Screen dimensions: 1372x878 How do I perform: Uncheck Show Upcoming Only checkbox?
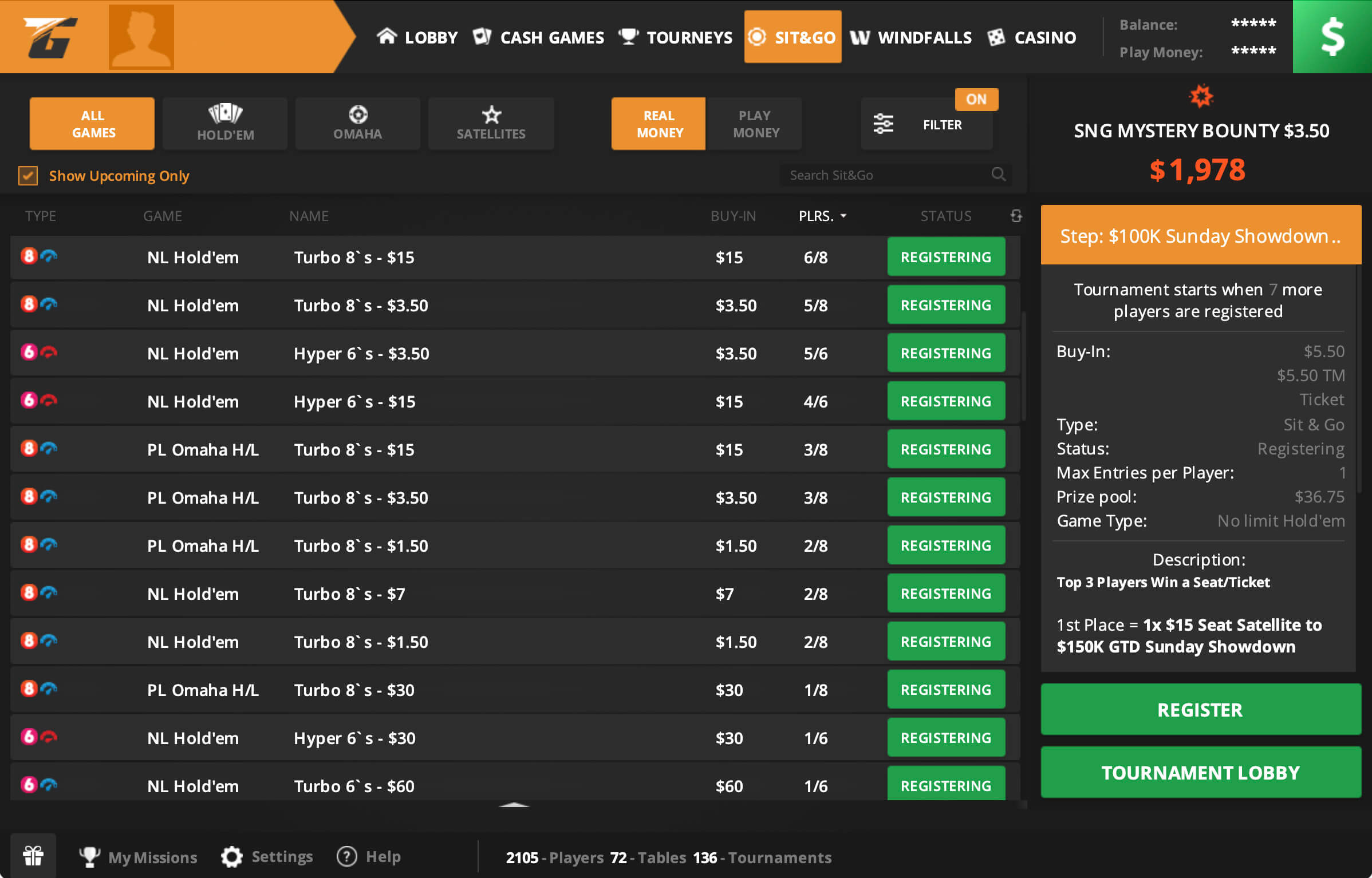pos(28,176)
